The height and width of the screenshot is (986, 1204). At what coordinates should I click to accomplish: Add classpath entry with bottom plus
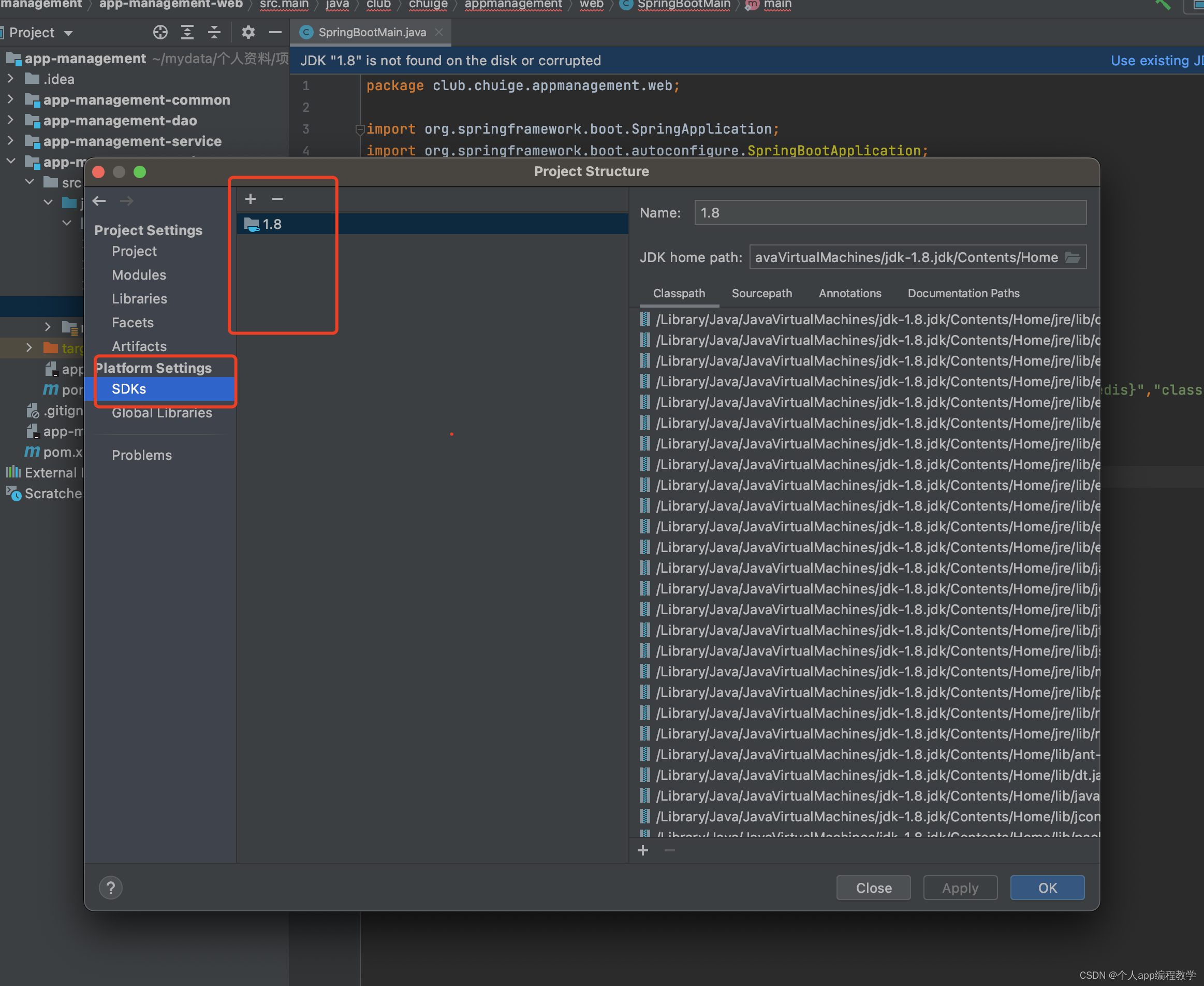[x=642, y=850]
